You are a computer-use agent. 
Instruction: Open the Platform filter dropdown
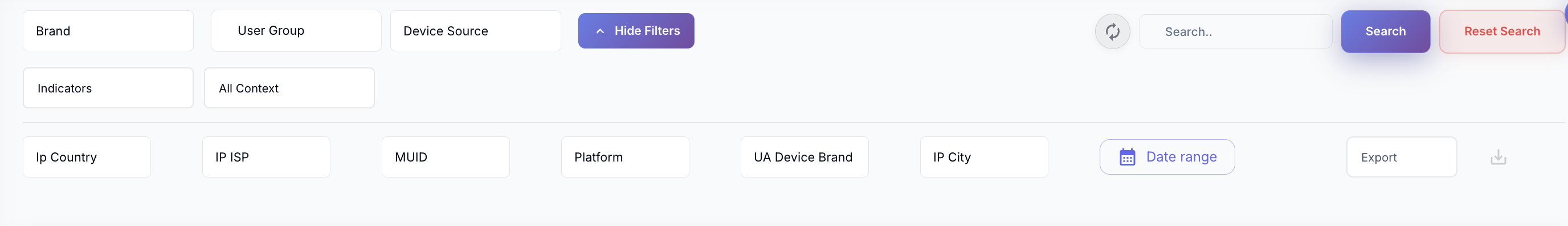point(625,157)
